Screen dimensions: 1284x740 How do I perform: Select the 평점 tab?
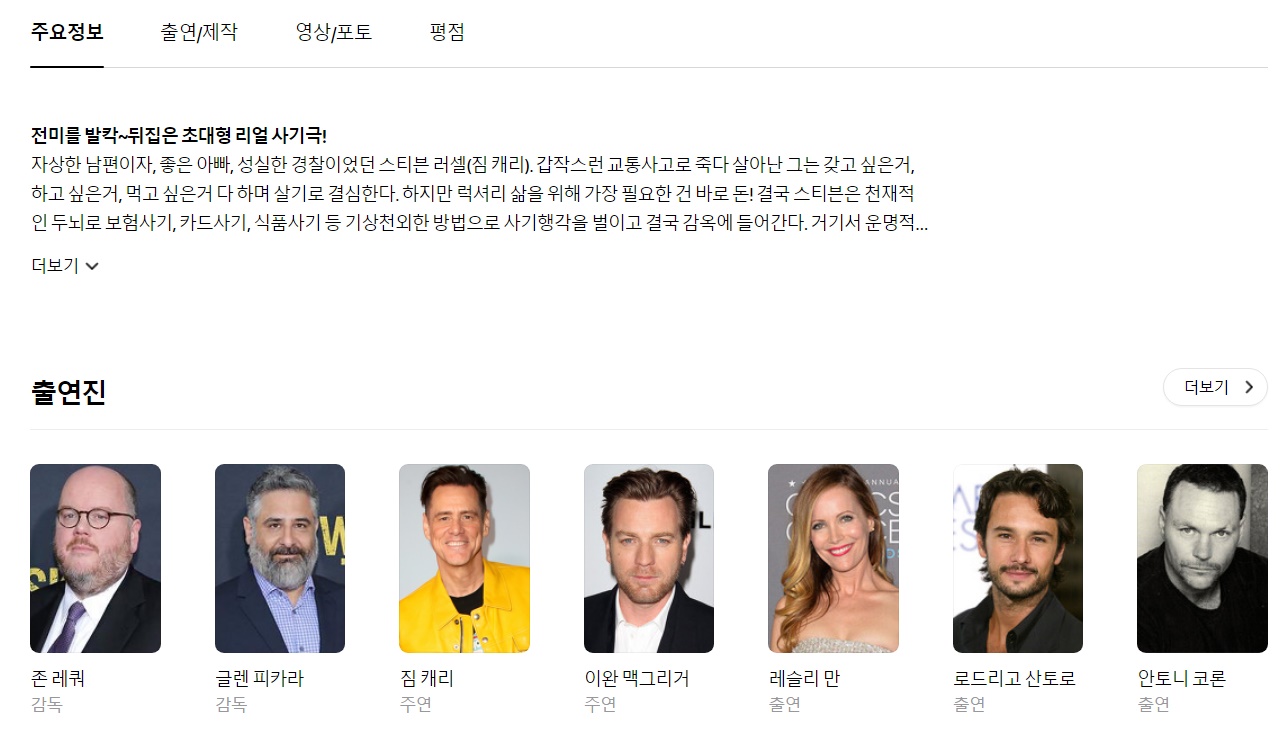(447, 32)
